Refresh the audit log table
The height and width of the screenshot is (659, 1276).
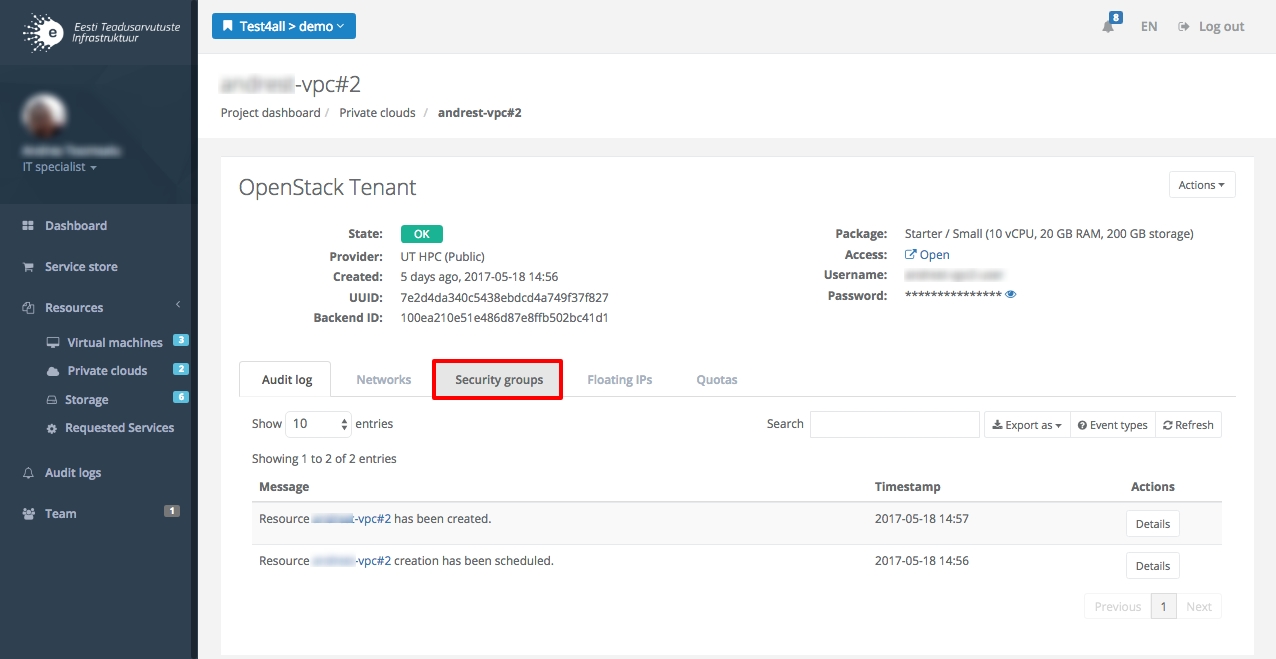pos(1188,425)
